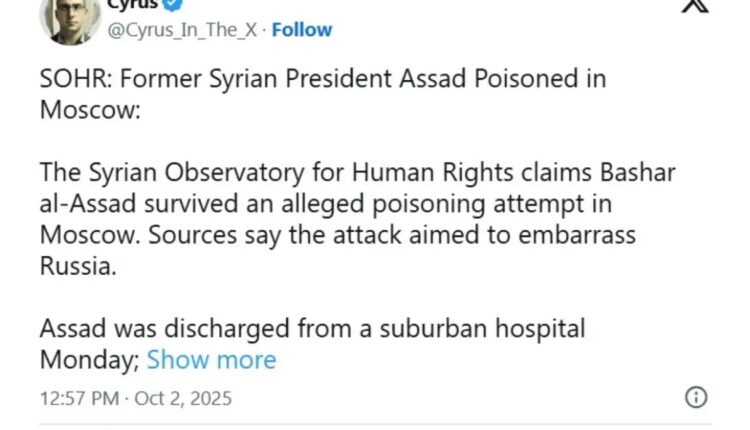Expand the tweet with Show more

click(x=211, y=359)
